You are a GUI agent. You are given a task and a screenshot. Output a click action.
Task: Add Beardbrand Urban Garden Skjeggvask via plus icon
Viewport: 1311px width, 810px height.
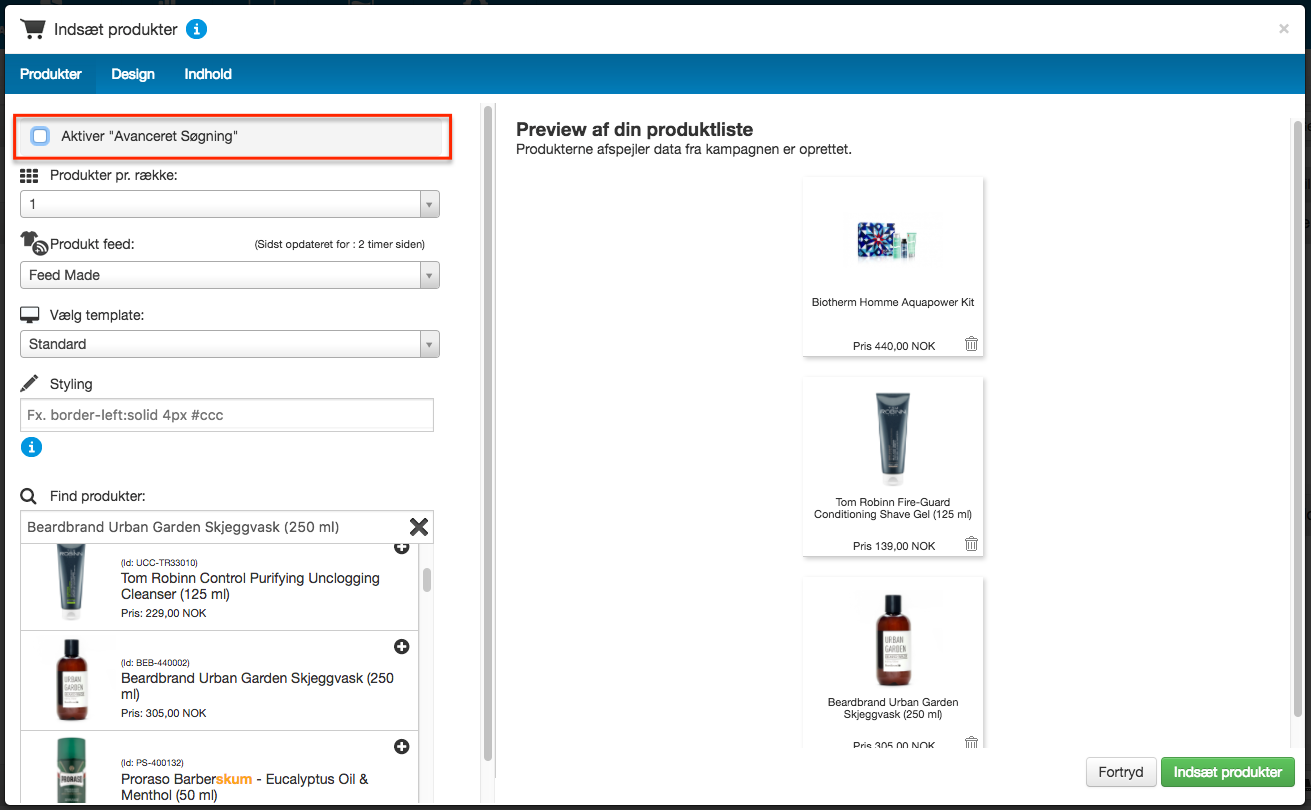click(x=402, y=647)
